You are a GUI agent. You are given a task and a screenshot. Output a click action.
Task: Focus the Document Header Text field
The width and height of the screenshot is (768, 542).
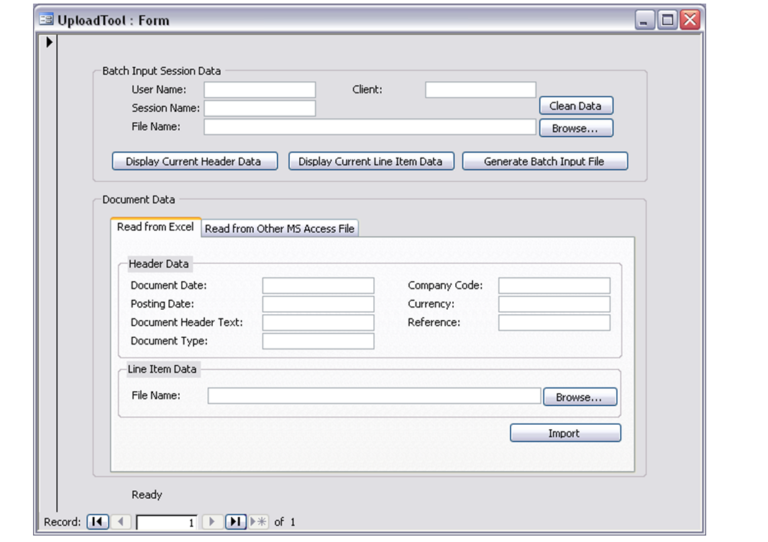click(318, 323)
